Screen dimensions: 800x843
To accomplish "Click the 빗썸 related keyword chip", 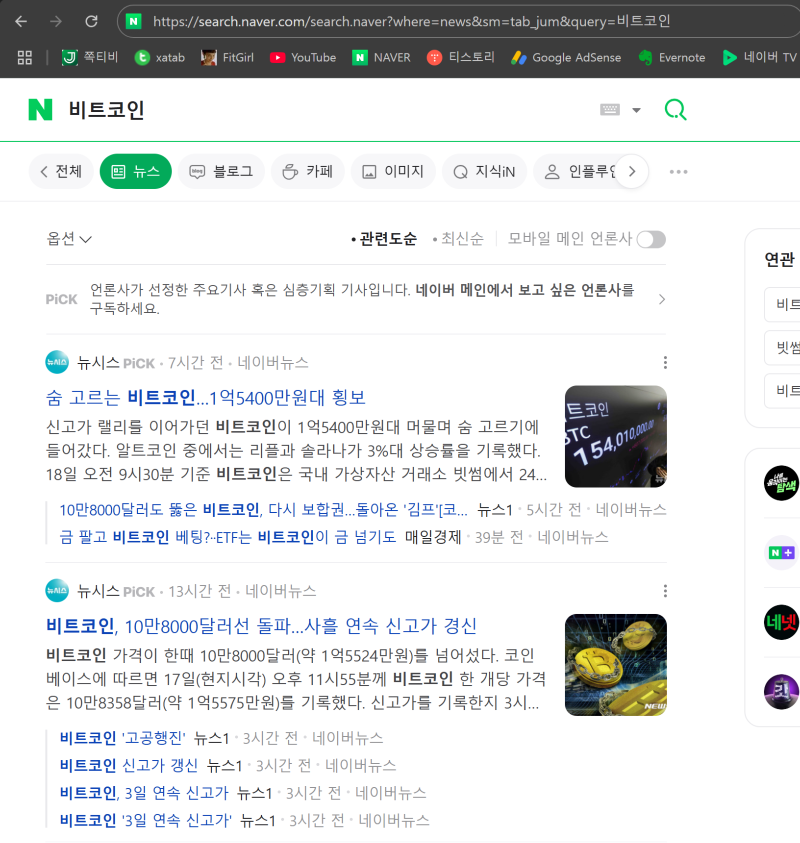I will (784, 348).
